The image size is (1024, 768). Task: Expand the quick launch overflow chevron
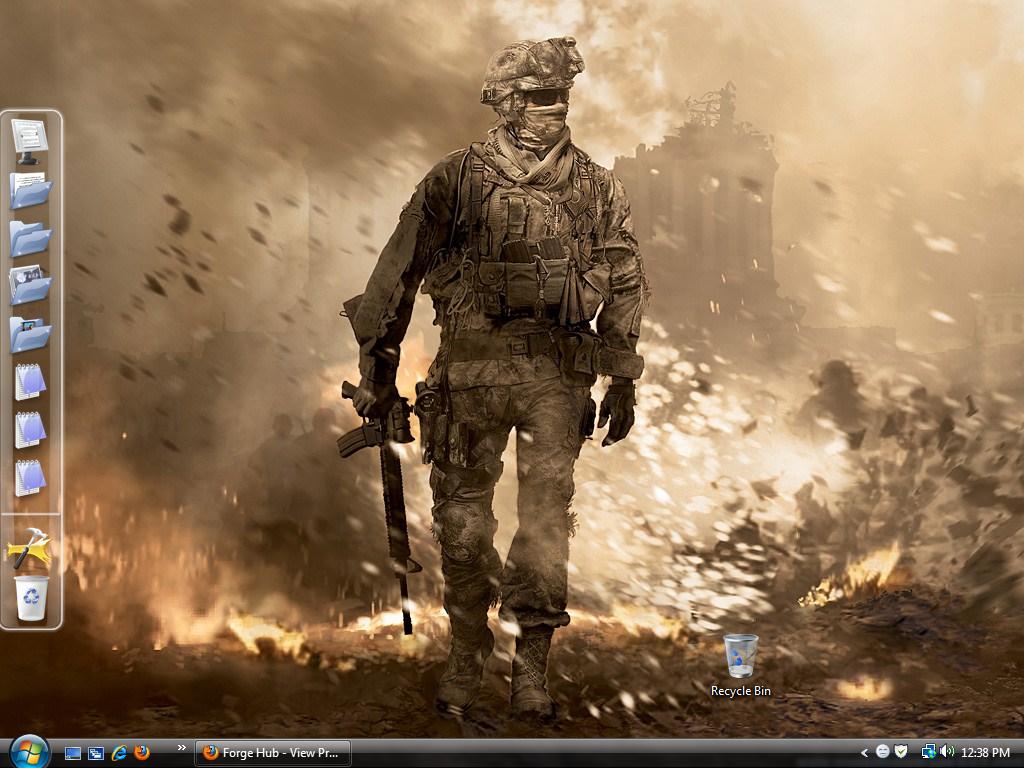pyautogui.click(x=182, y=748)
